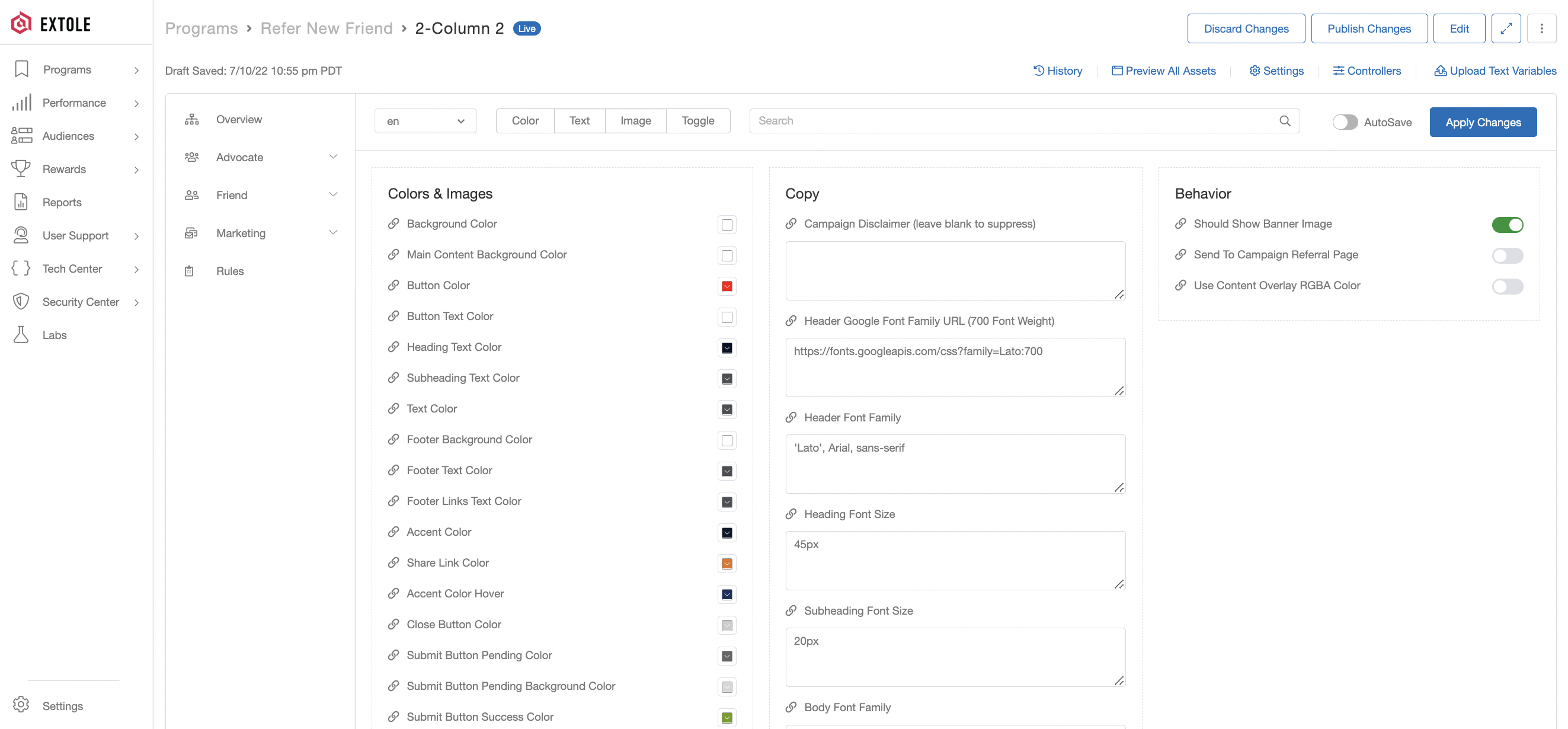This screenshot has width=1568, height=729.
Task: Open Preview All Assets link
Action: click(1164, 71)
